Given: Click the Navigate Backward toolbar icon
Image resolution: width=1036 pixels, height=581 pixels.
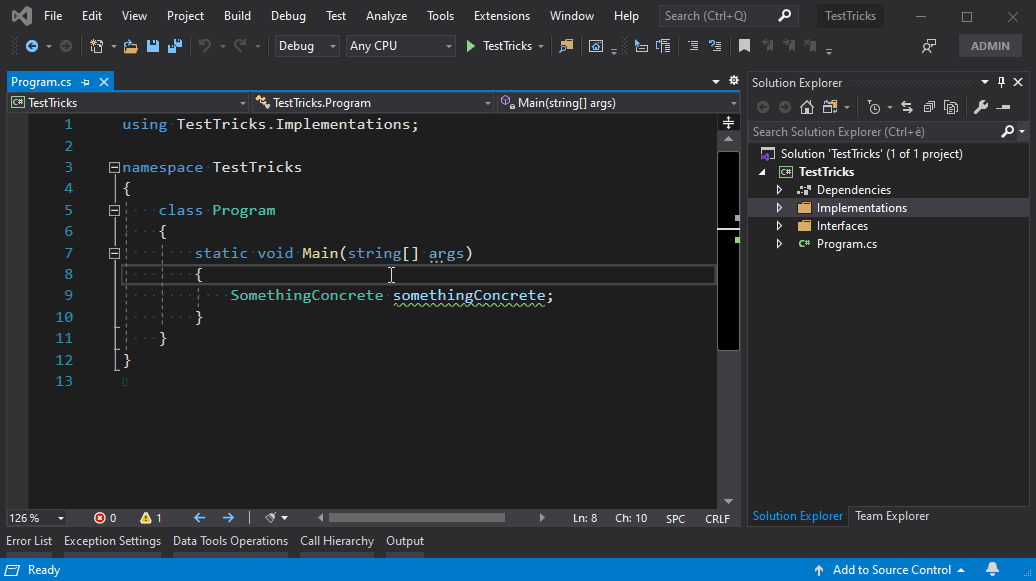Looking at the screenshot, I should click(x=31, y=46).
